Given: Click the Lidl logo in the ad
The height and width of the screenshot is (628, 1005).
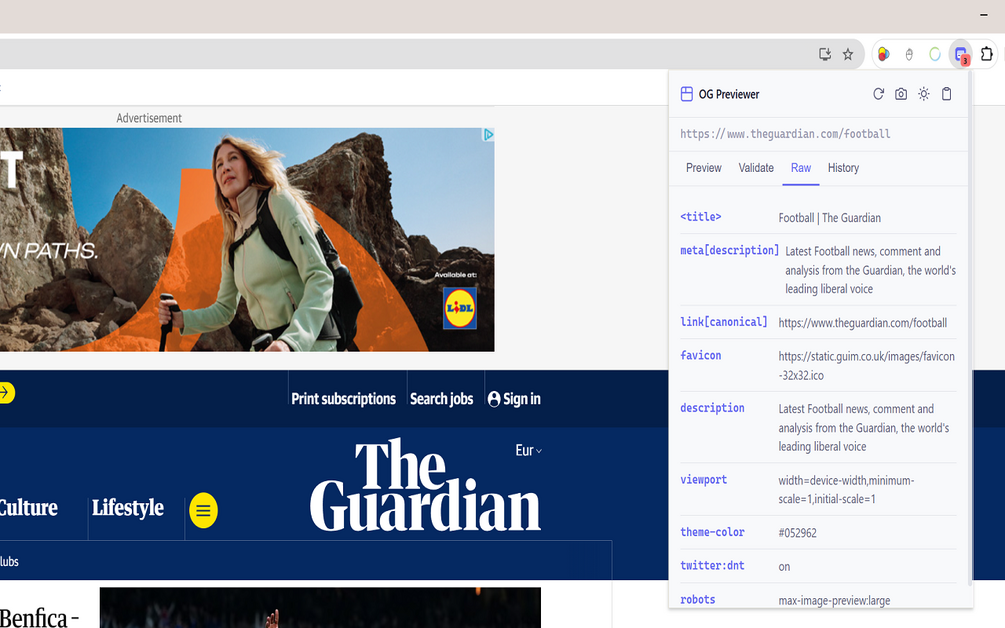Looking at the screenshot, I should [460, 308].
